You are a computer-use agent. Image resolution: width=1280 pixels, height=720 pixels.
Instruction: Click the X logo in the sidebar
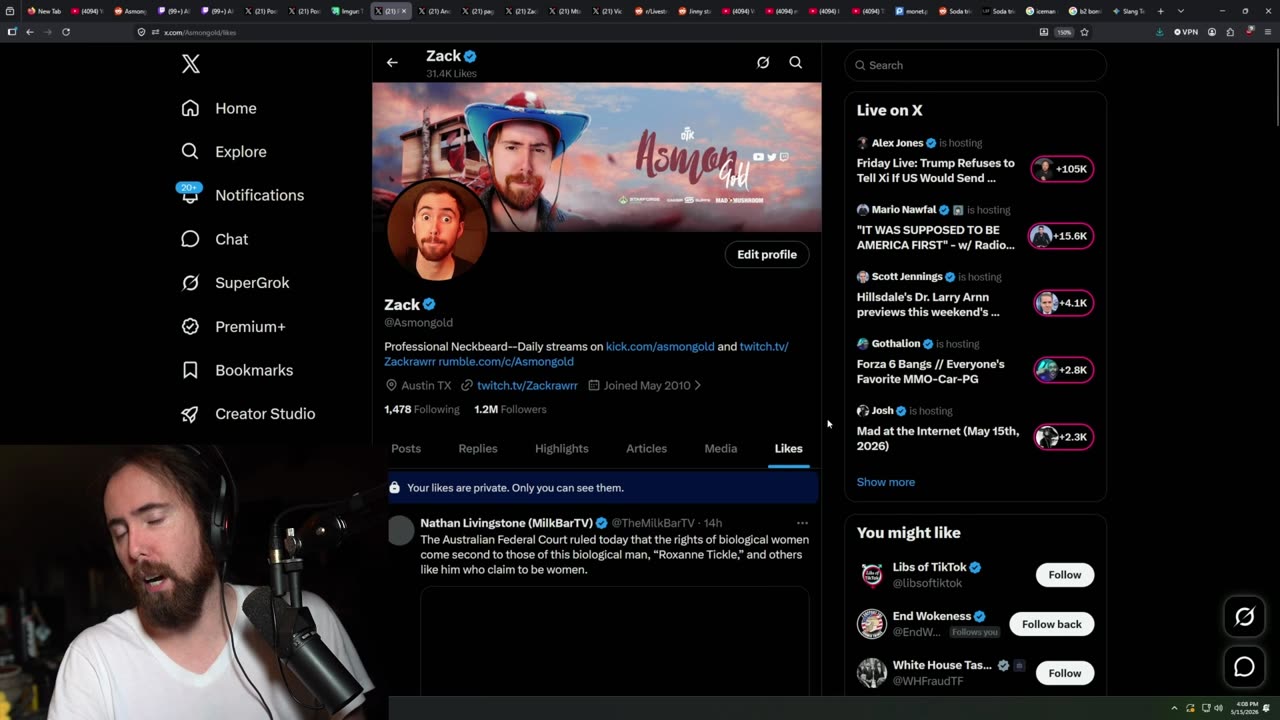191,65
